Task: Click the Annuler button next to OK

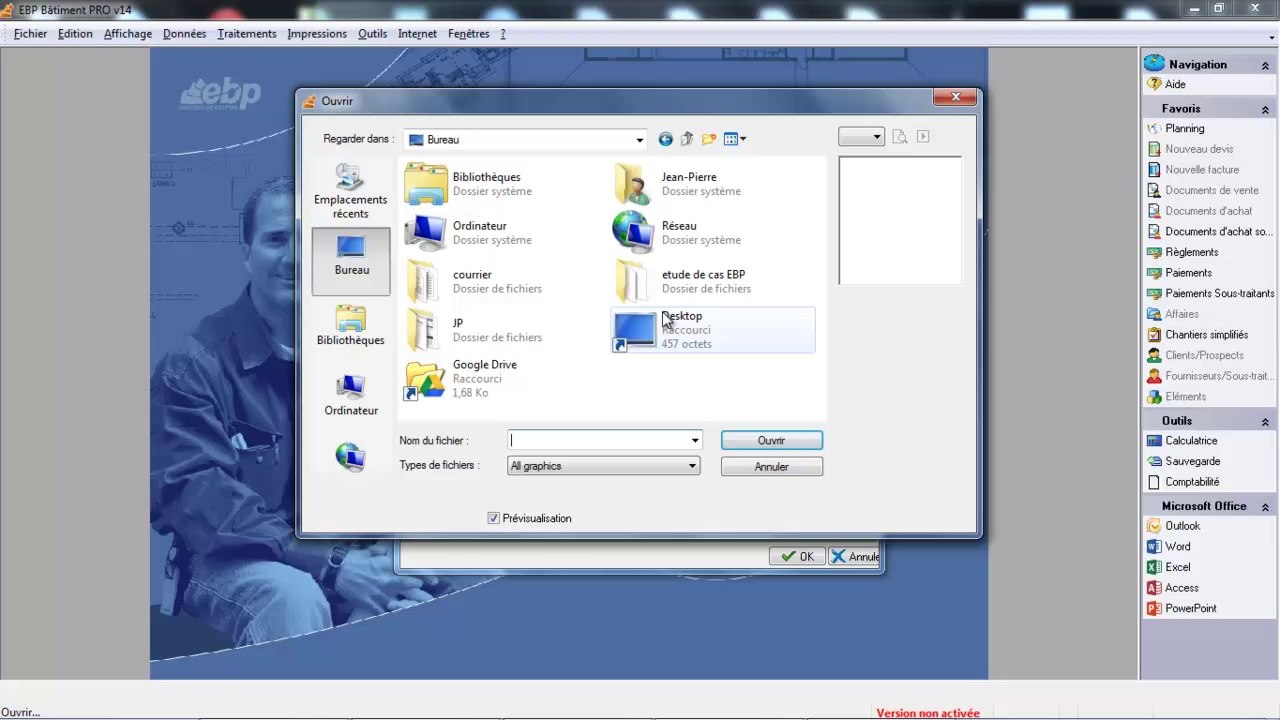Action: [854, 557]
